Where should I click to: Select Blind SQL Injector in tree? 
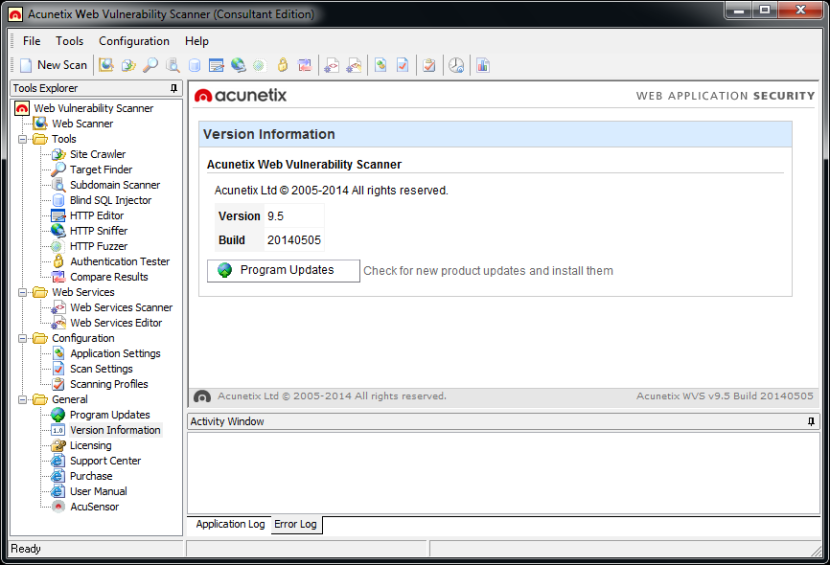[111, 200]
